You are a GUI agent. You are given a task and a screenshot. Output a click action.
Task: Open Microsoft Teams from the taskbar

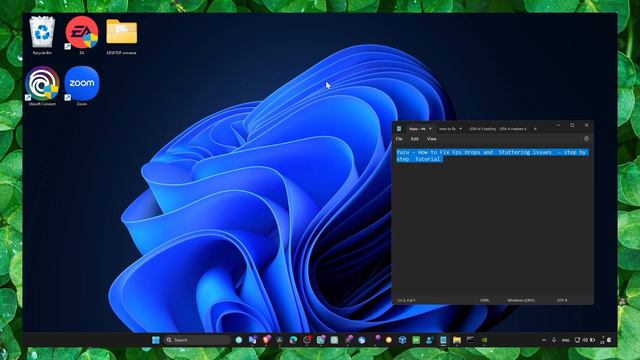pos(253,340)
